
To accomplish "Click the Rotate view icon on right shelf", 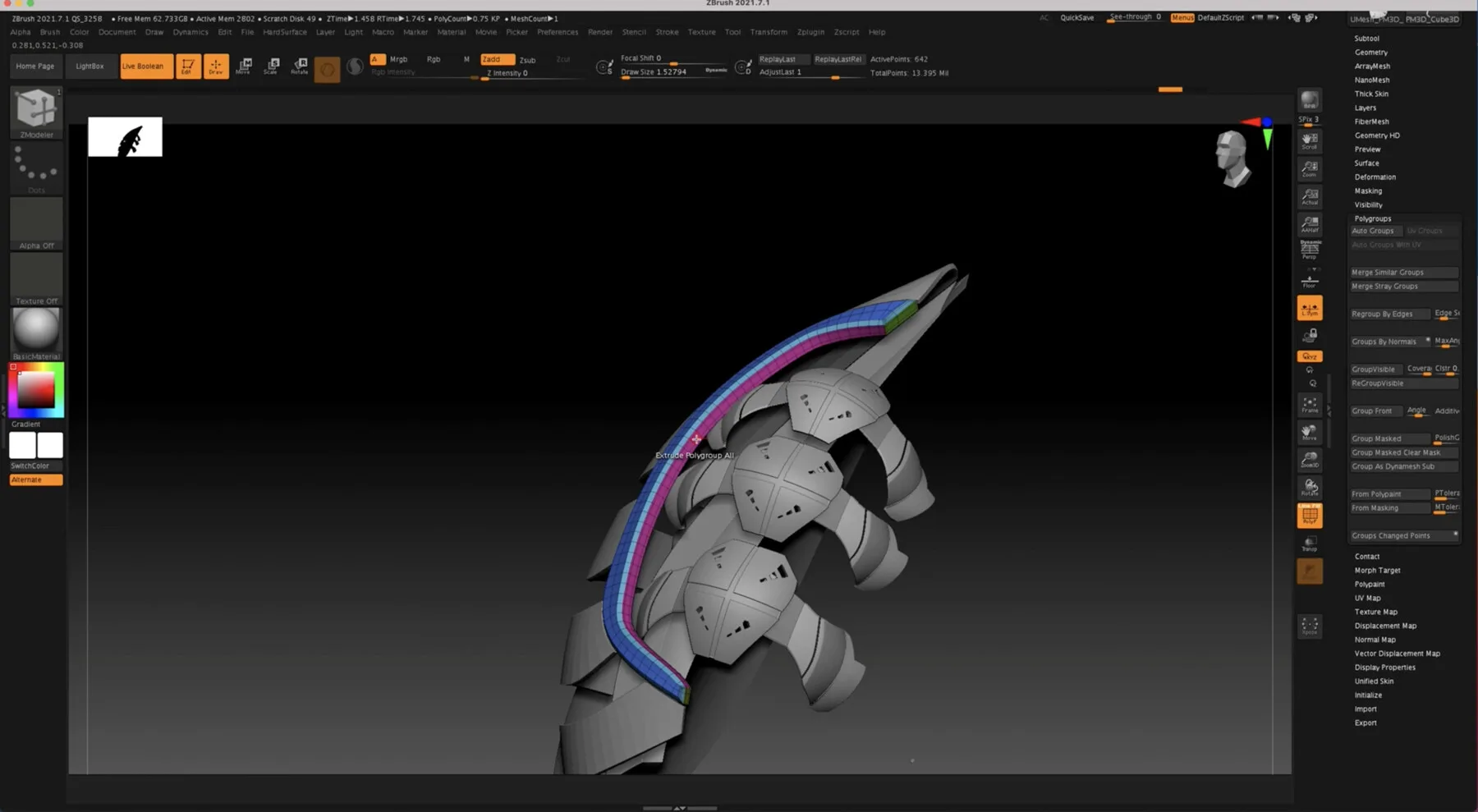I will 1310,489.
